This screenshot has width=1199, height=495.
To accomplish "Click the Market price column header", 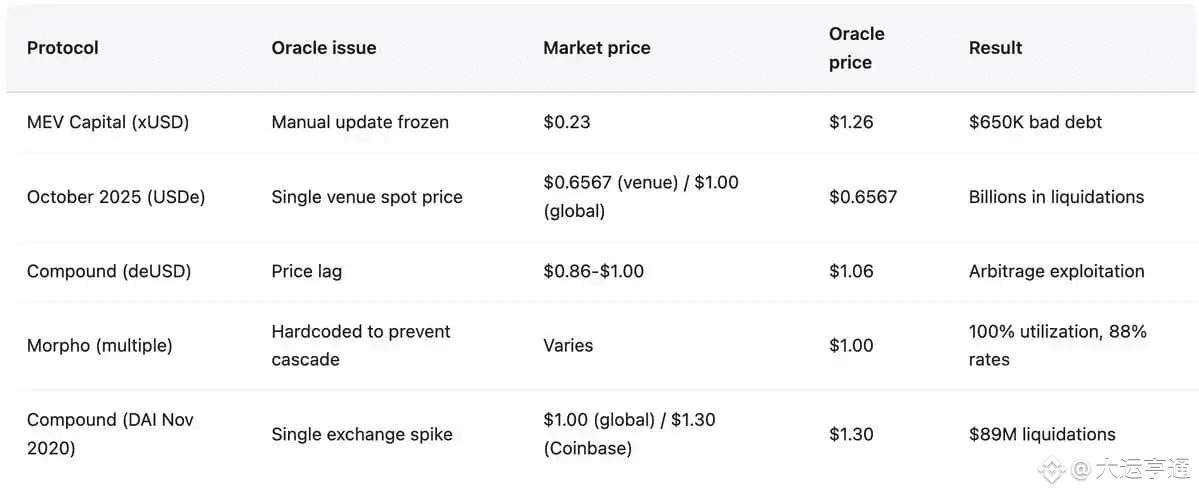I will [x=596, y=48].
